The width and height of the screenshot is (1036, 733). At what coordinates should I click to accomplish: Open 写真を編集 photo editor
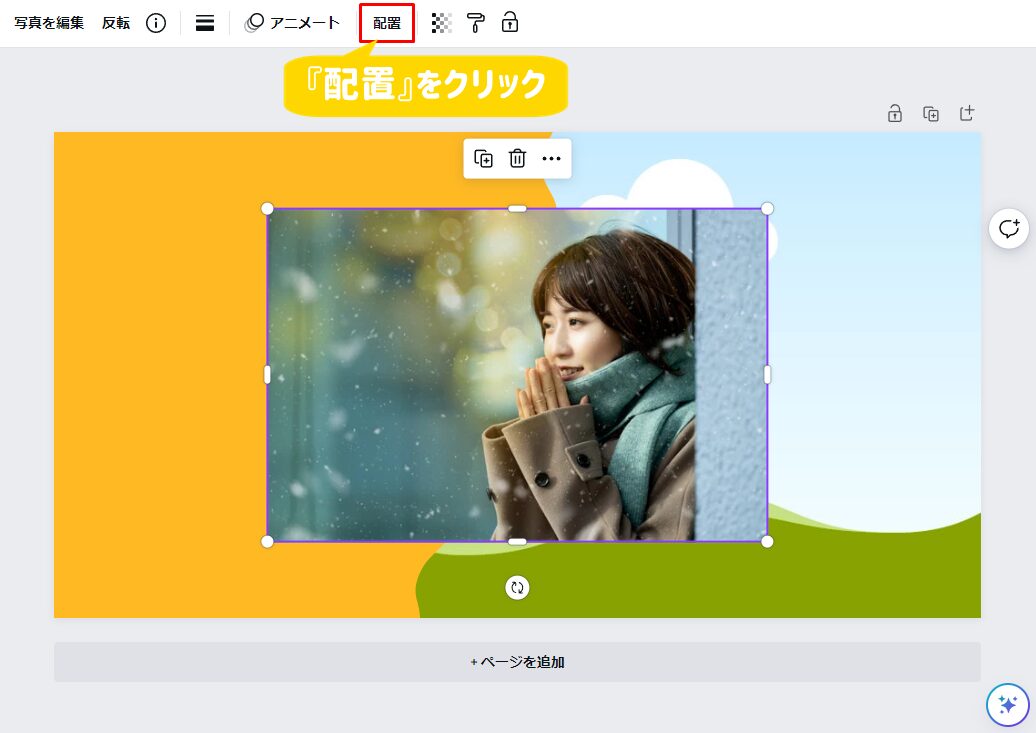point(49,23)
